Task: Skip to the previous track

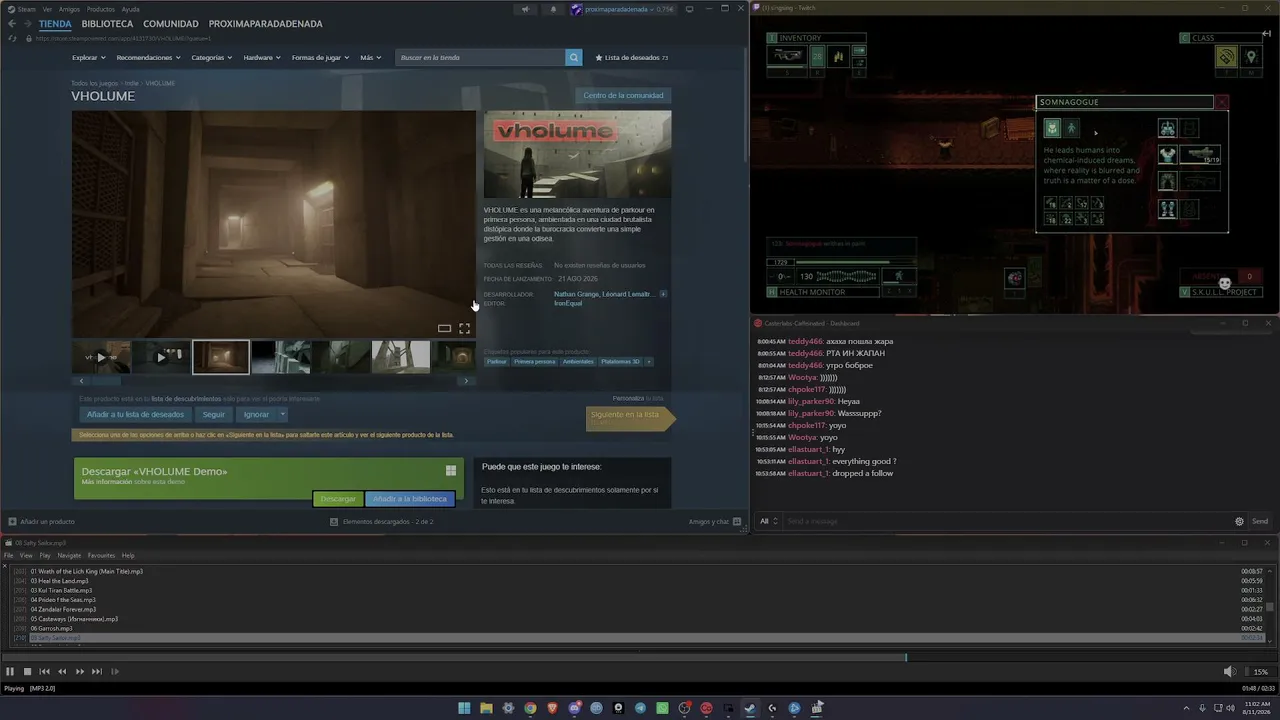Action: 44,671
